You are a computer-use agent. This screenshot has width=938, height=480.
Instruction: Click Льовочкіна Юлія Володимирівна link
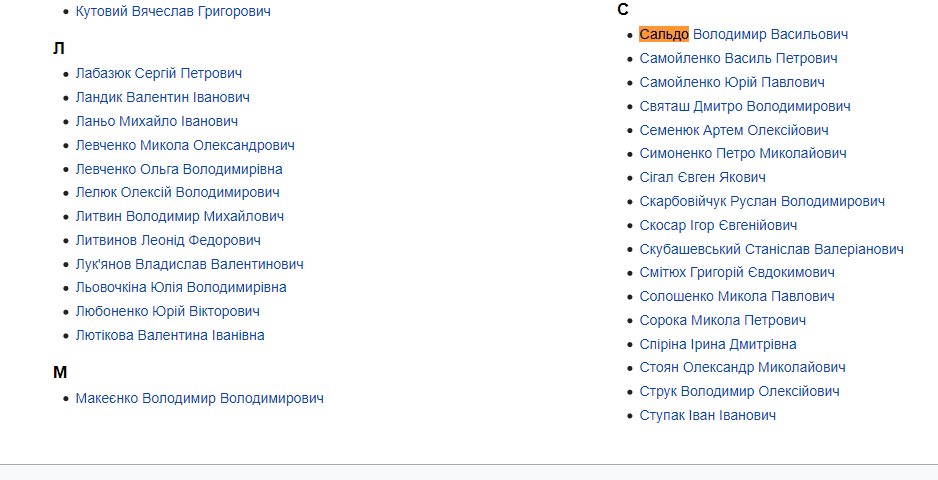[x=181, y=287]
